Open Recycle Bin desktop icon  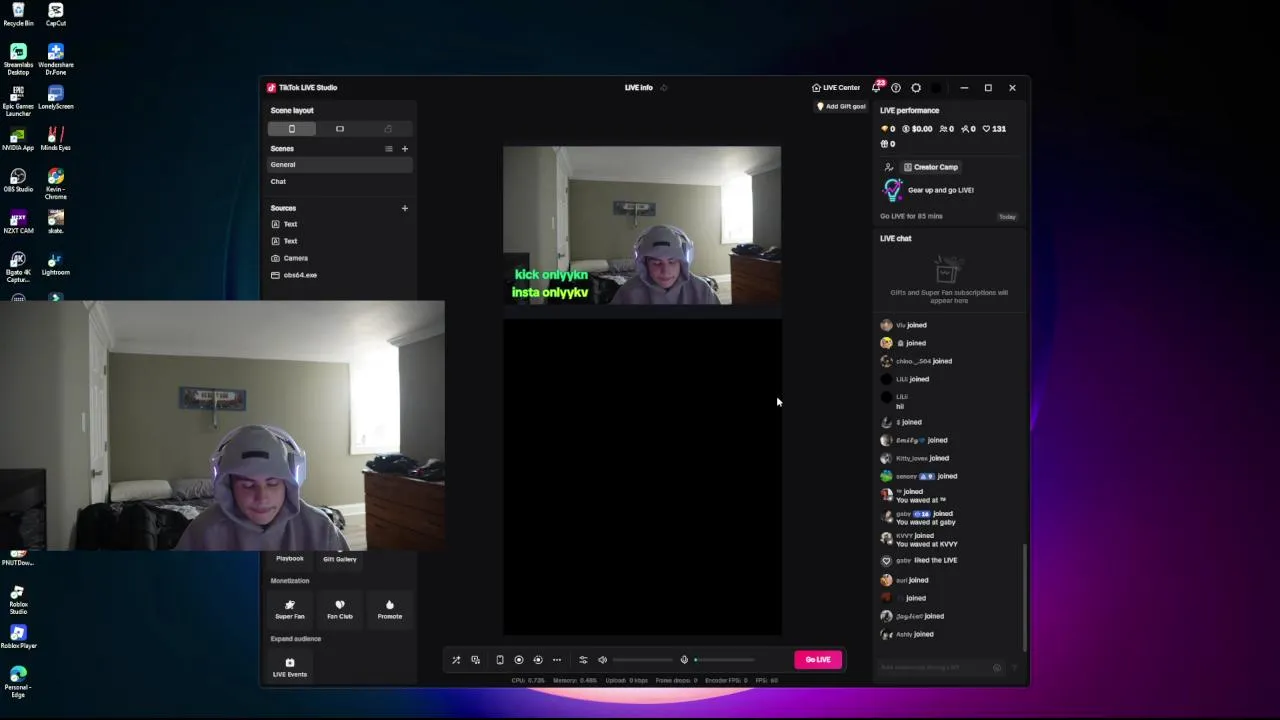coord(18,15)
